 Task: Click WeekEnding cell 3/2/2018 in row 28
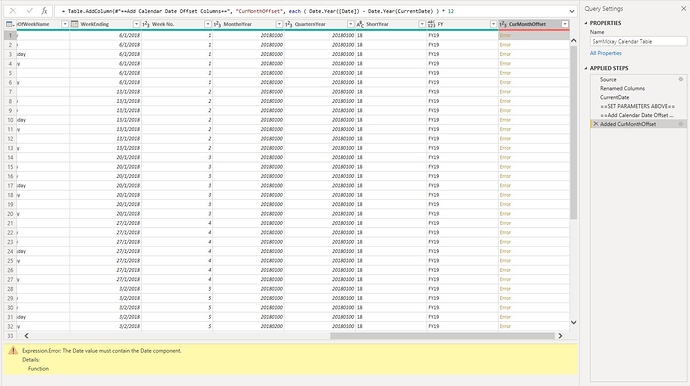[106, 289]
